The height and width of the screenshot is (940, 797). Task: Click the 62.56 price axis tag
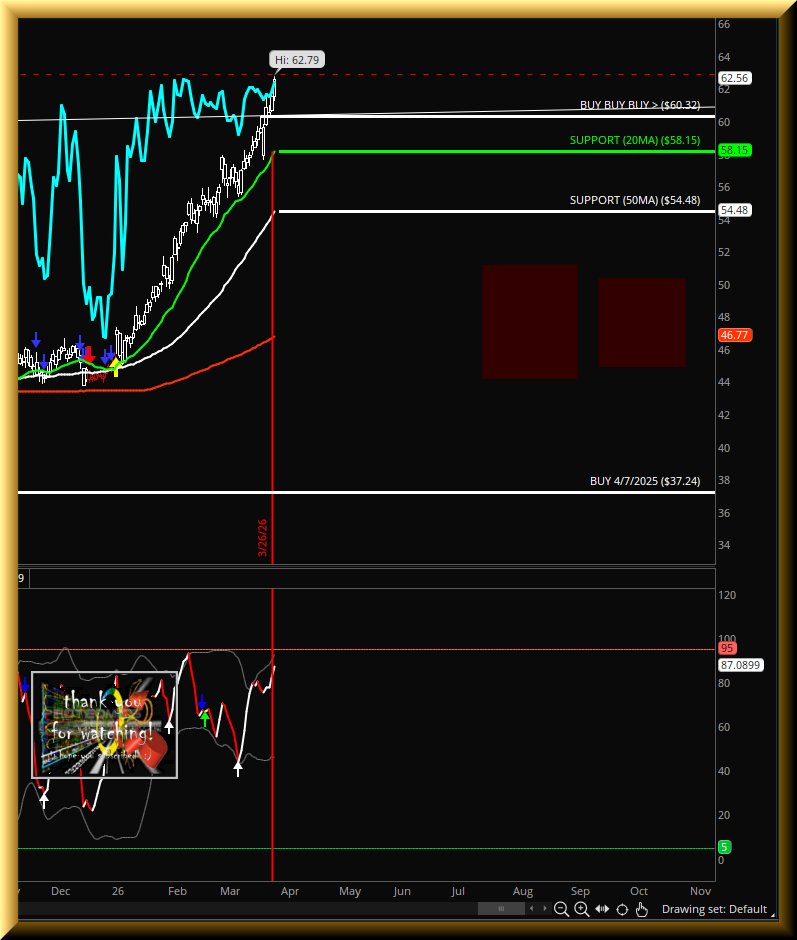(734, 78)
